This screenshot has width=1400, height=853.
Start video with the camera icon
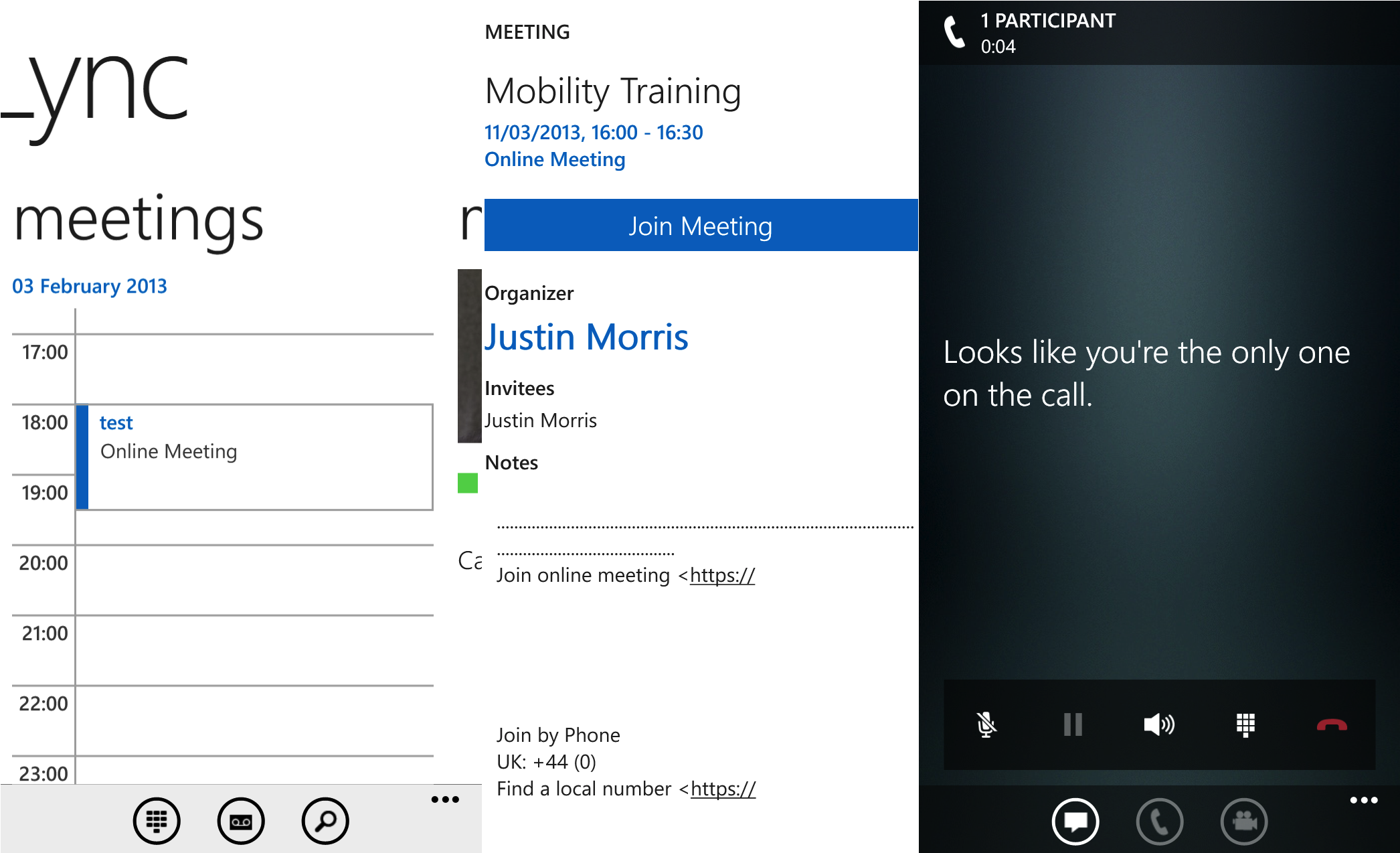point(1244,822)
